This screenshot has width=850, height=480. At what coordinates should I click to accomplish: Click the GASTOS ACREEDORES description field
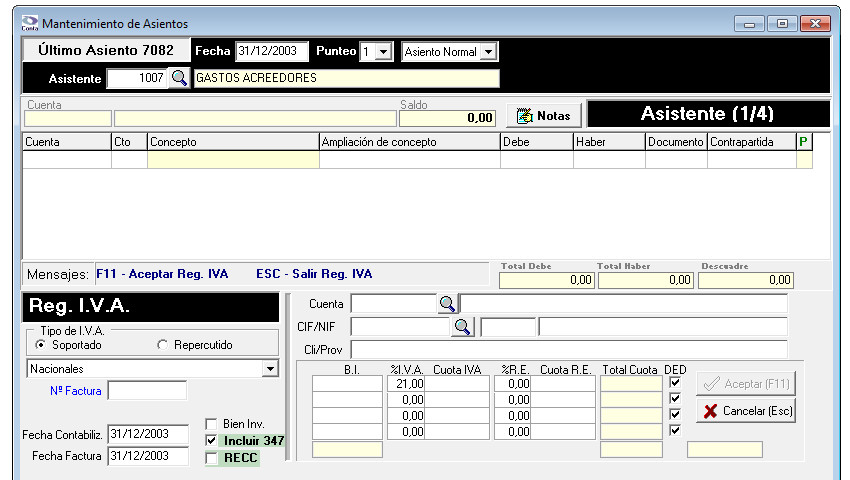click(x=346, y=78)
